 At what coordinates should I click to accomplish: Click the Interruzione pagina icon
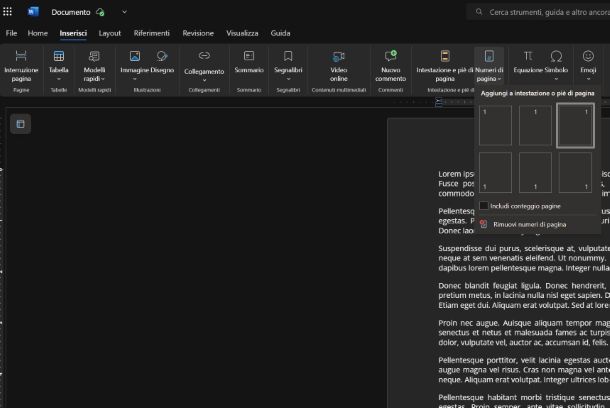(21, 57)
